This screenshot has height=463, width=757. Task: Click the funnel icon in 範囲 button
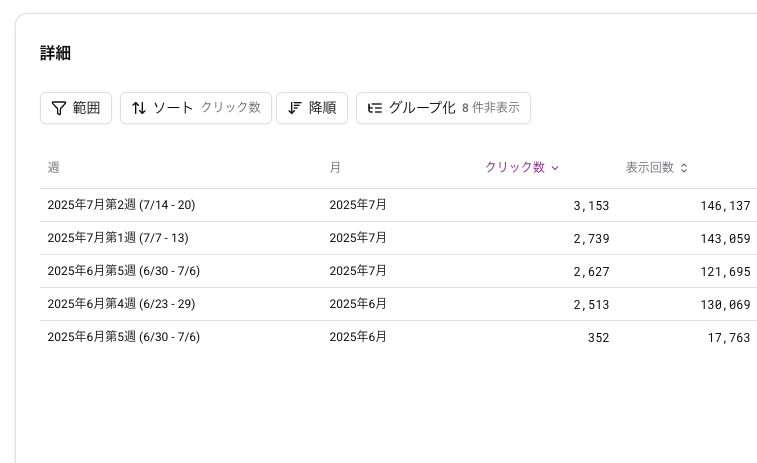pos(58,108)
